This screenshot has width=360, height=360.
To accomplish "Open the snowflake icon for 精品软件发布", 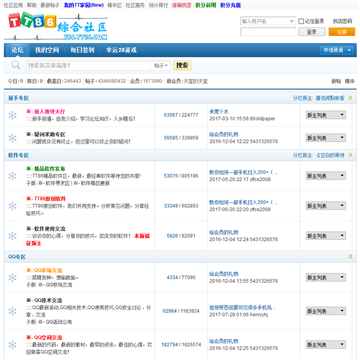I will [x=12, y=176].
